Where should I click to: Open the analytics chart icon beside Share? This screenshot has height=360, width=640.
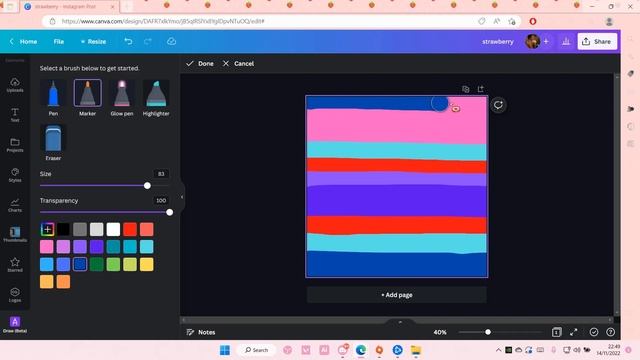click(x=566, y=41)
